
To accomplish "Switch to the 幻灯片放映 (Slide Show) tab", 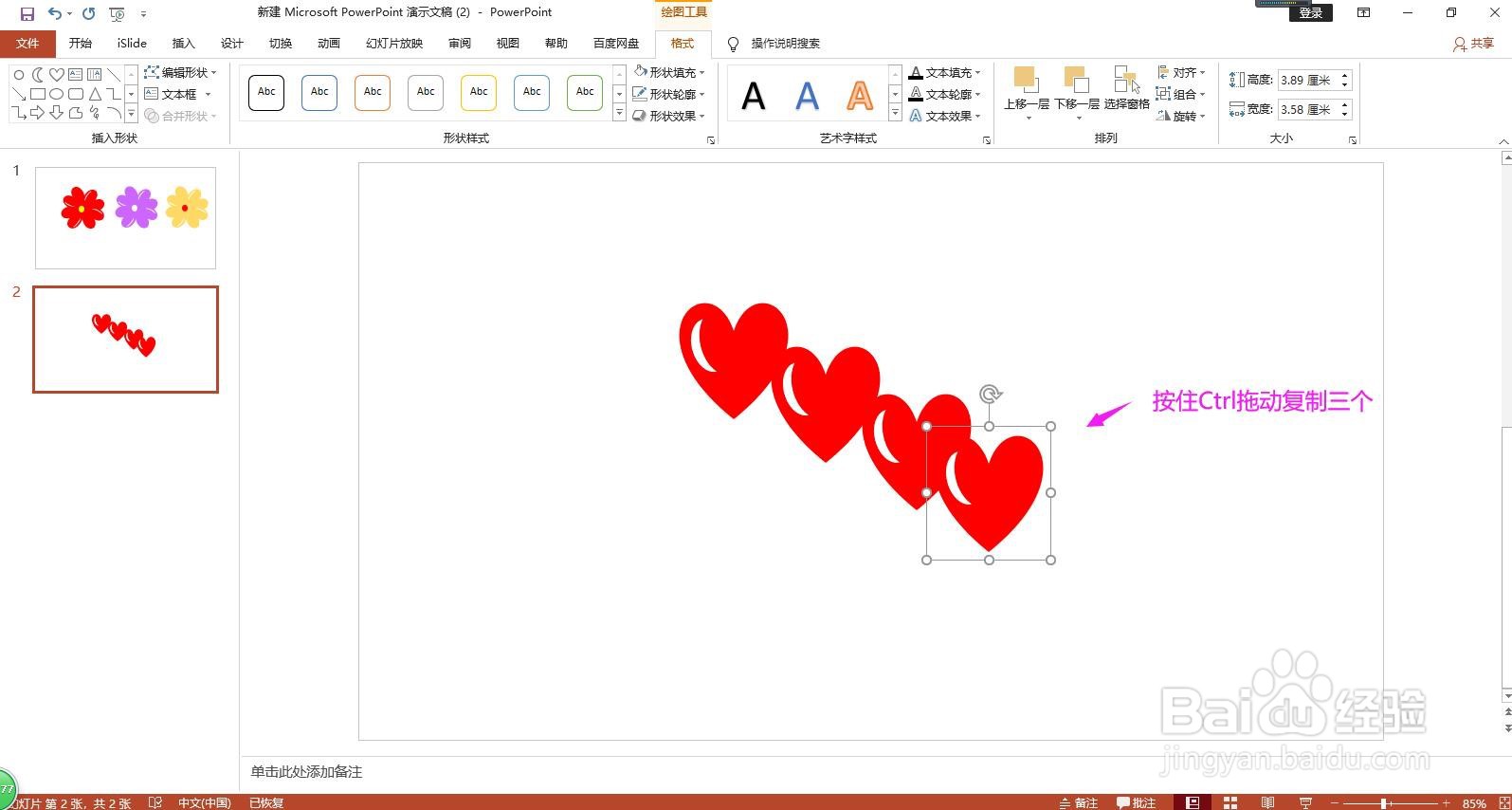I will (x=394, y=44).
